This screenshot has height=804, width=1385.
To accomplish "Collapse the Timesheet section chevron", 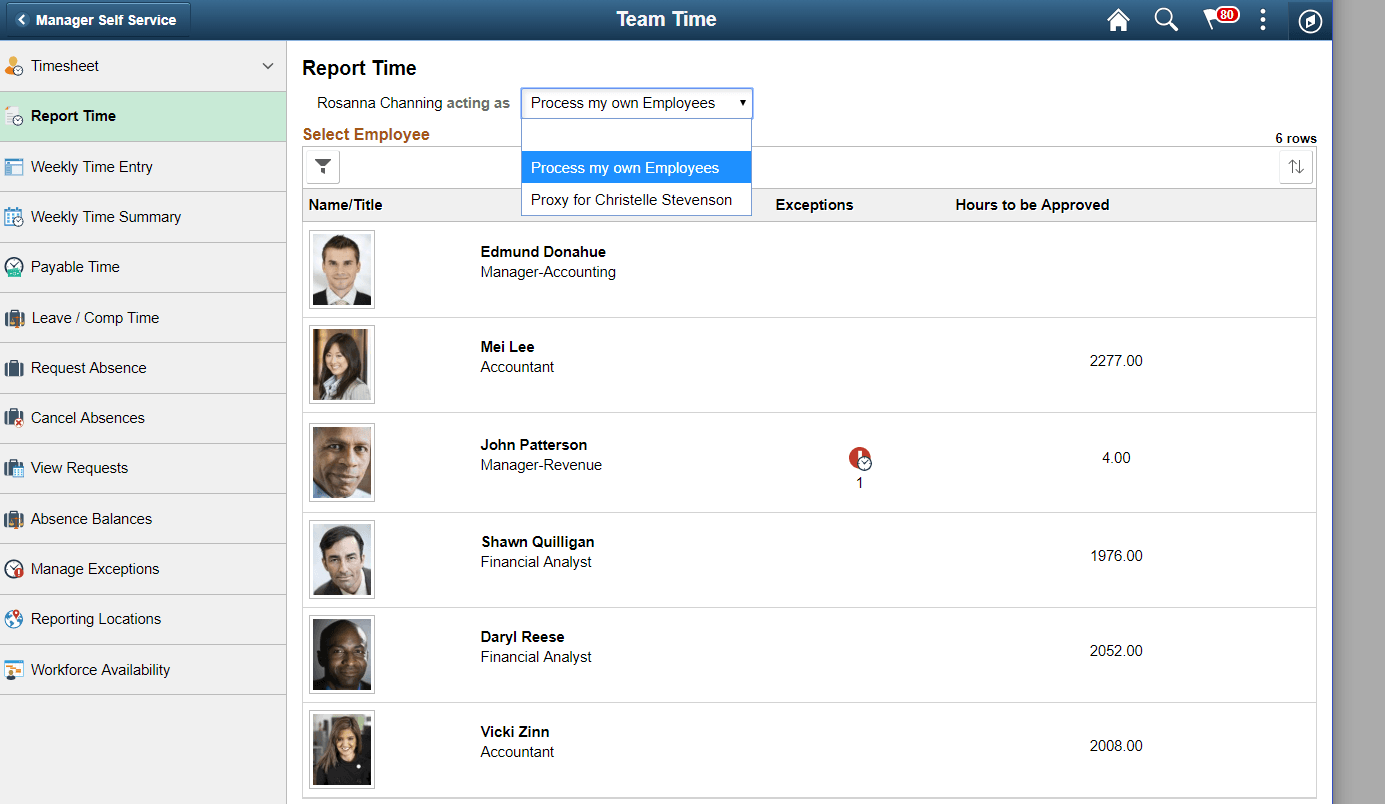I will (x=267, y=65).
